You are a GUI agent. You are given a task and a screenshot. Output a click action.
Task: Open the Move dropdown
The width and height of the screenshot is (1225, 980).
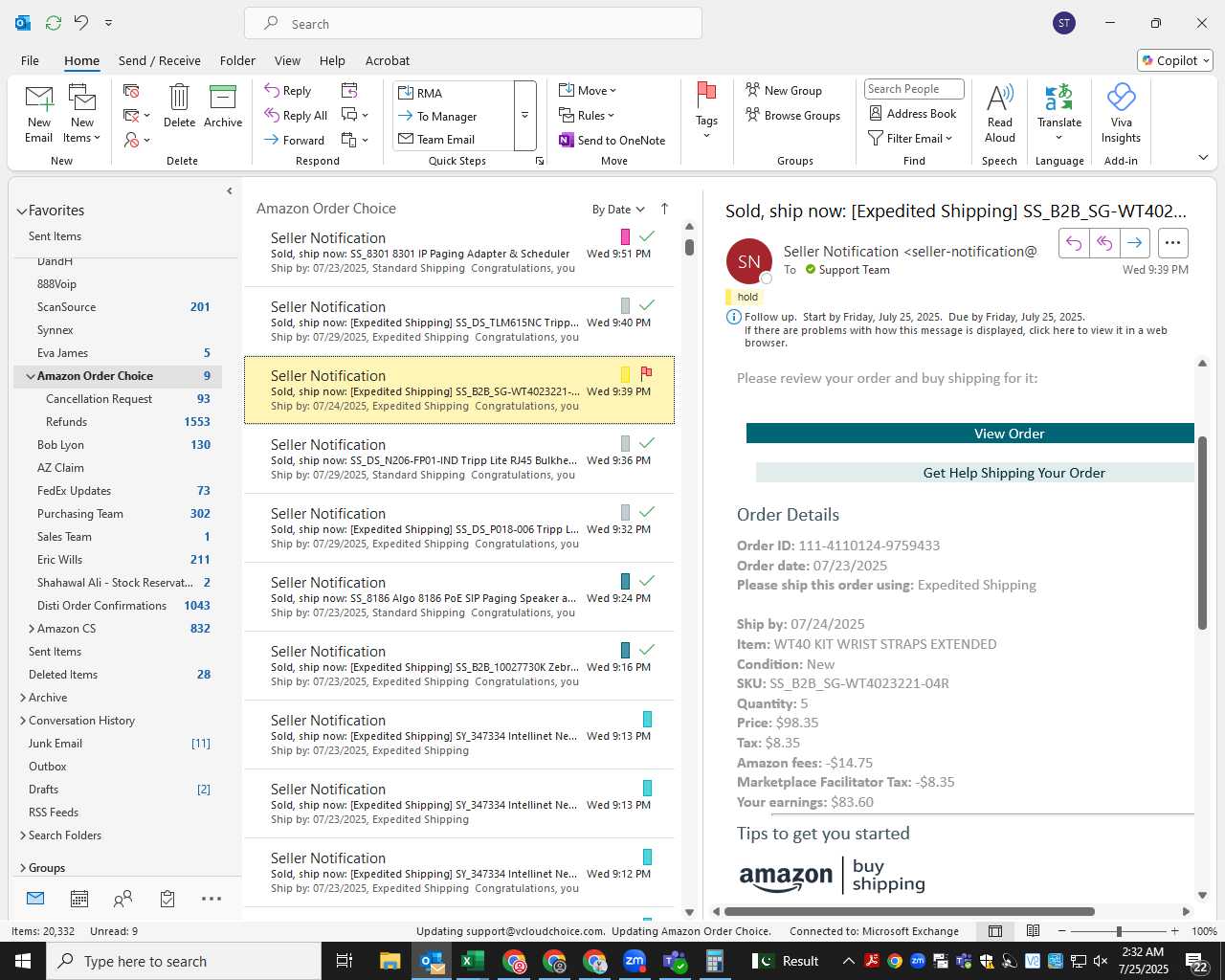(589, 90)
